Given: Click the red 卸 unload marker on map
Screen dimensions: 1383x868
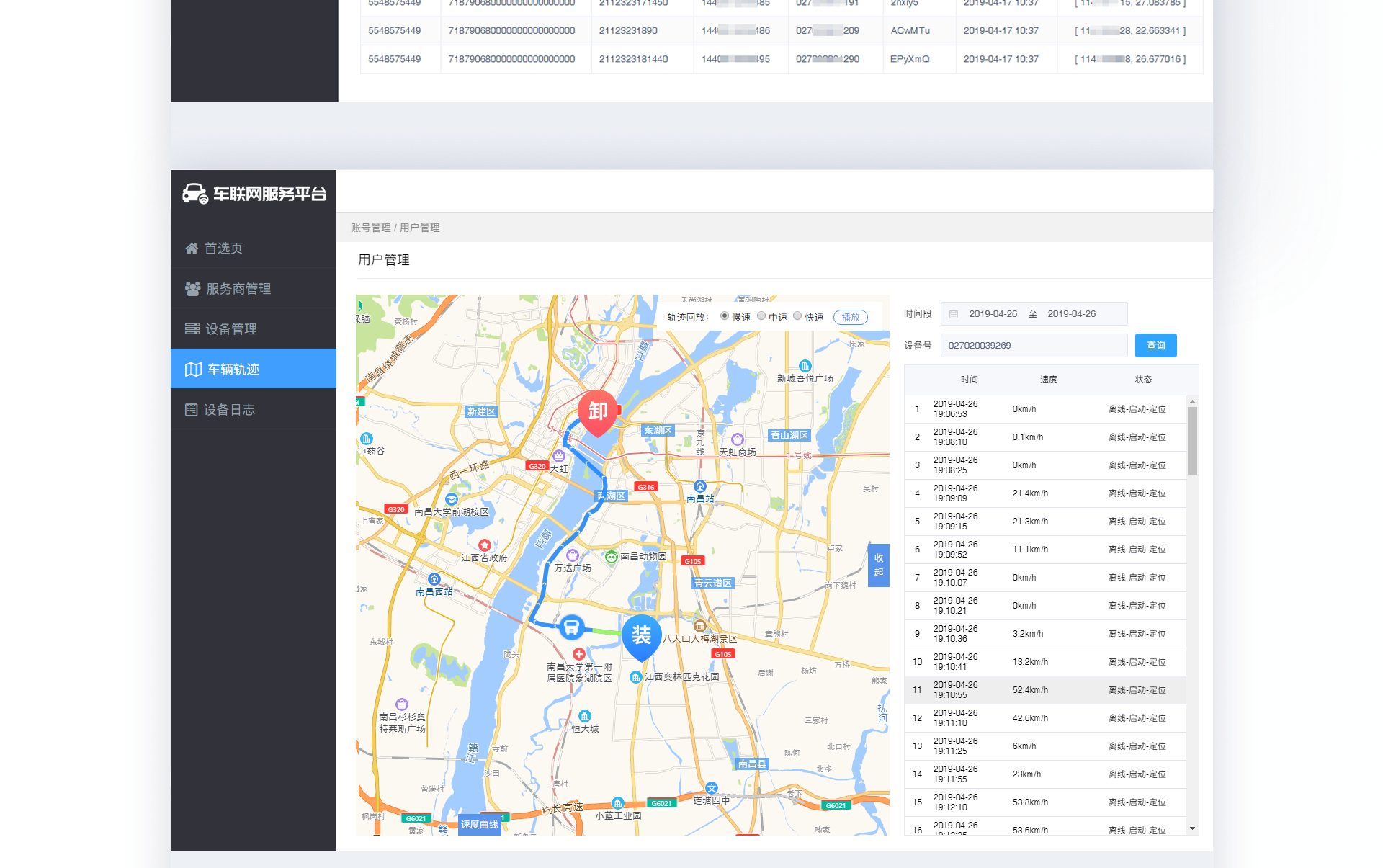Looking at the screenshot, I should point(598,413).
